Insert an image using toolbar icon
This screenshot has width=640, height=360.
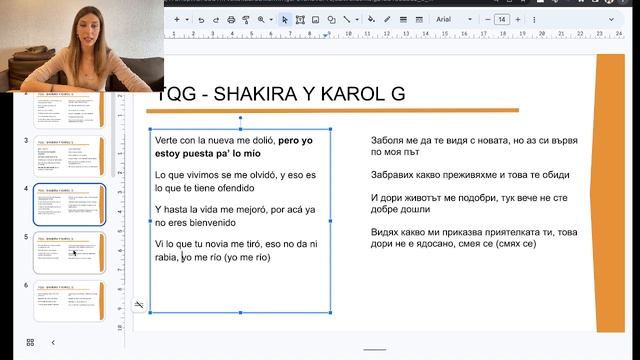tap(316, 20)
